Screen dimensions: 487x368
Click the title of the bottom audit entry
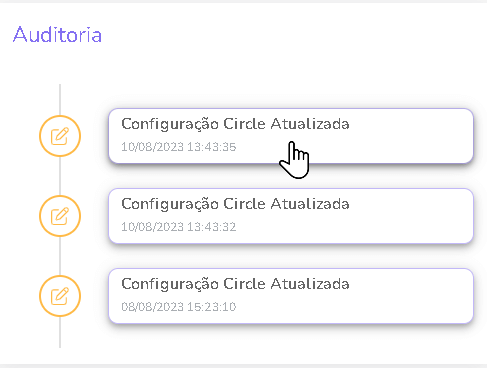click(x=235, y=285)
